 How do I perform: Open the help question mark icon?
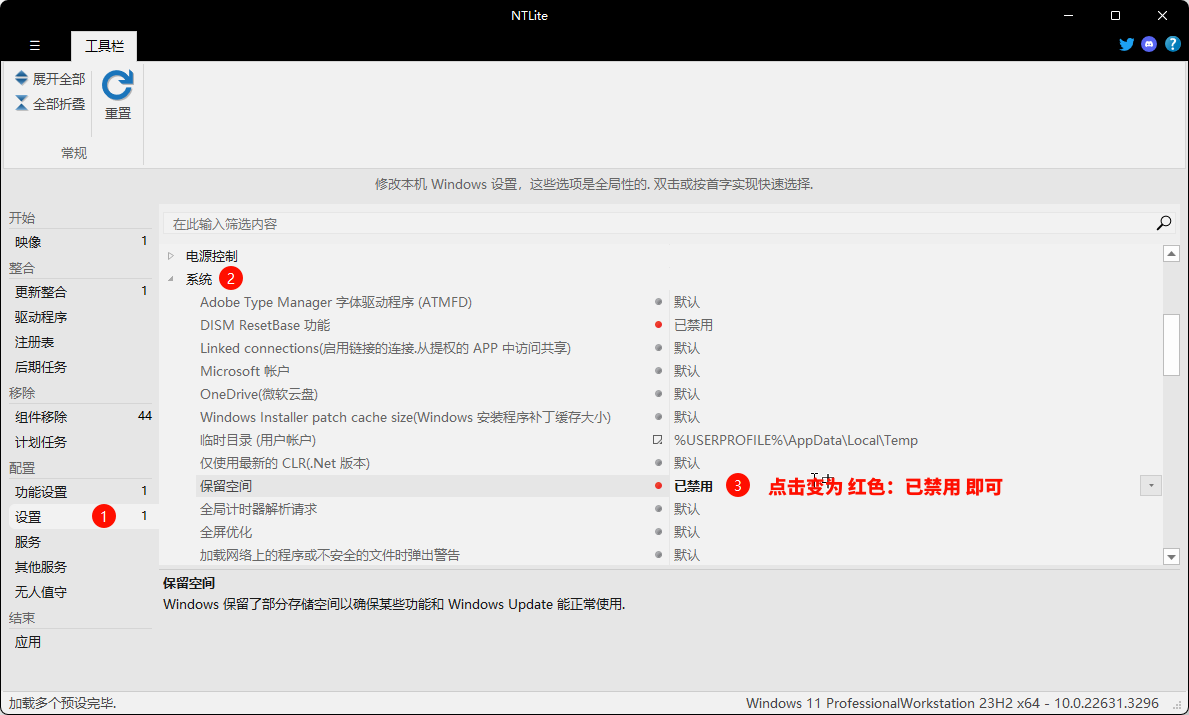(x=1172, y=44)
